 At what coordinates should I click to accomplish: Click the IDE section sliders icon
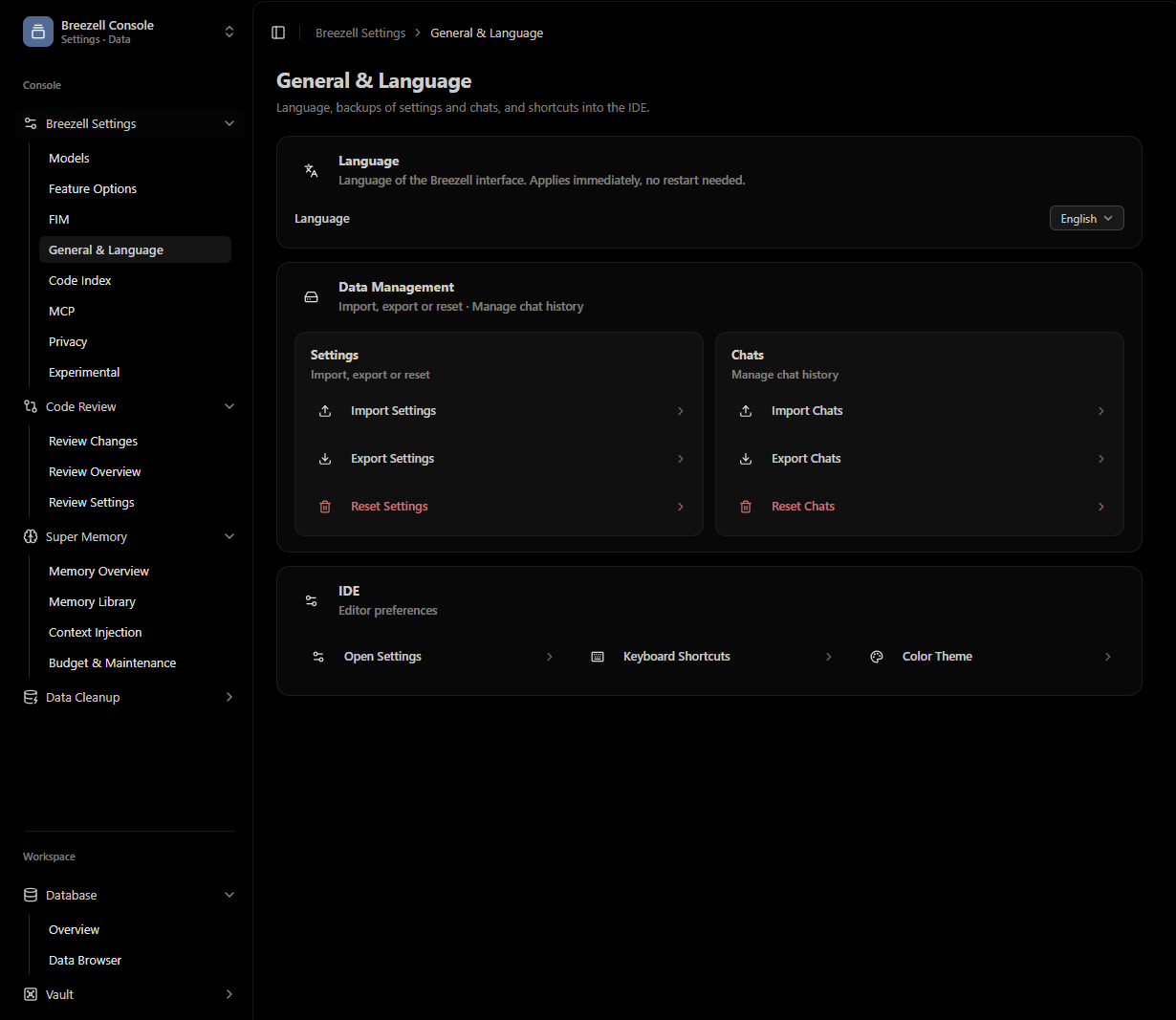coord(311,600)
